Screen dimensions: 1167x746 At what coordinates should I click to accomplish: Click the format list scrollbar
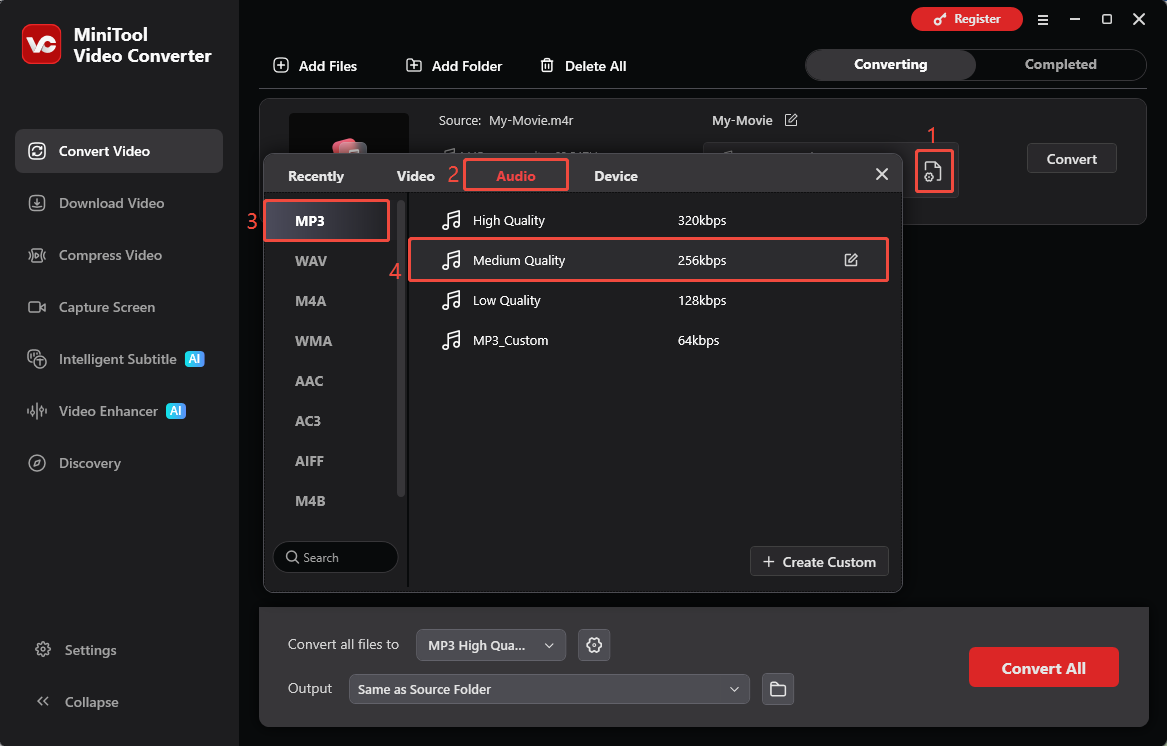(400, 348)
